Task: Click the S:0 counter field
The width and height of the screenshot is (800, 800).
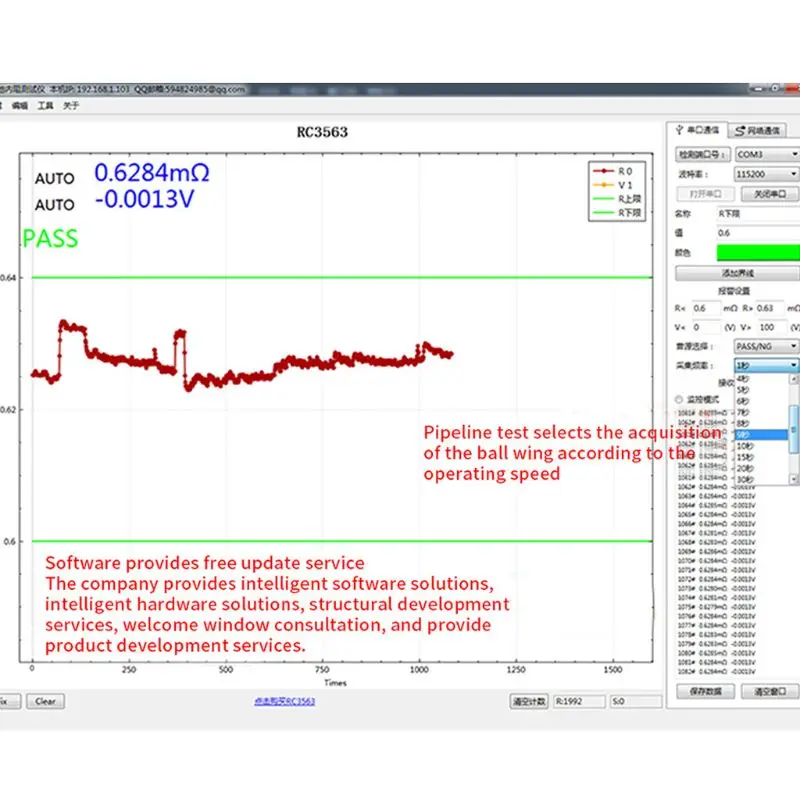Action: [636, 702]
